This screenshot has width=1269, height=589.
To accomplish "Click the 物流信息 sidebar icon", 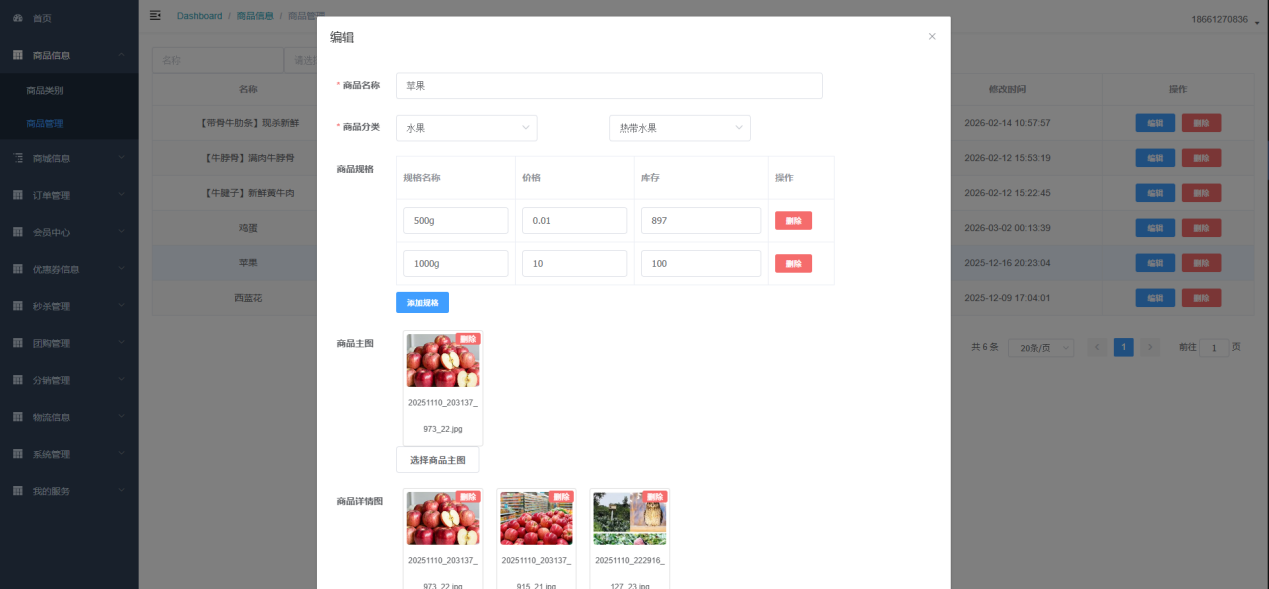I will point(18,417).
